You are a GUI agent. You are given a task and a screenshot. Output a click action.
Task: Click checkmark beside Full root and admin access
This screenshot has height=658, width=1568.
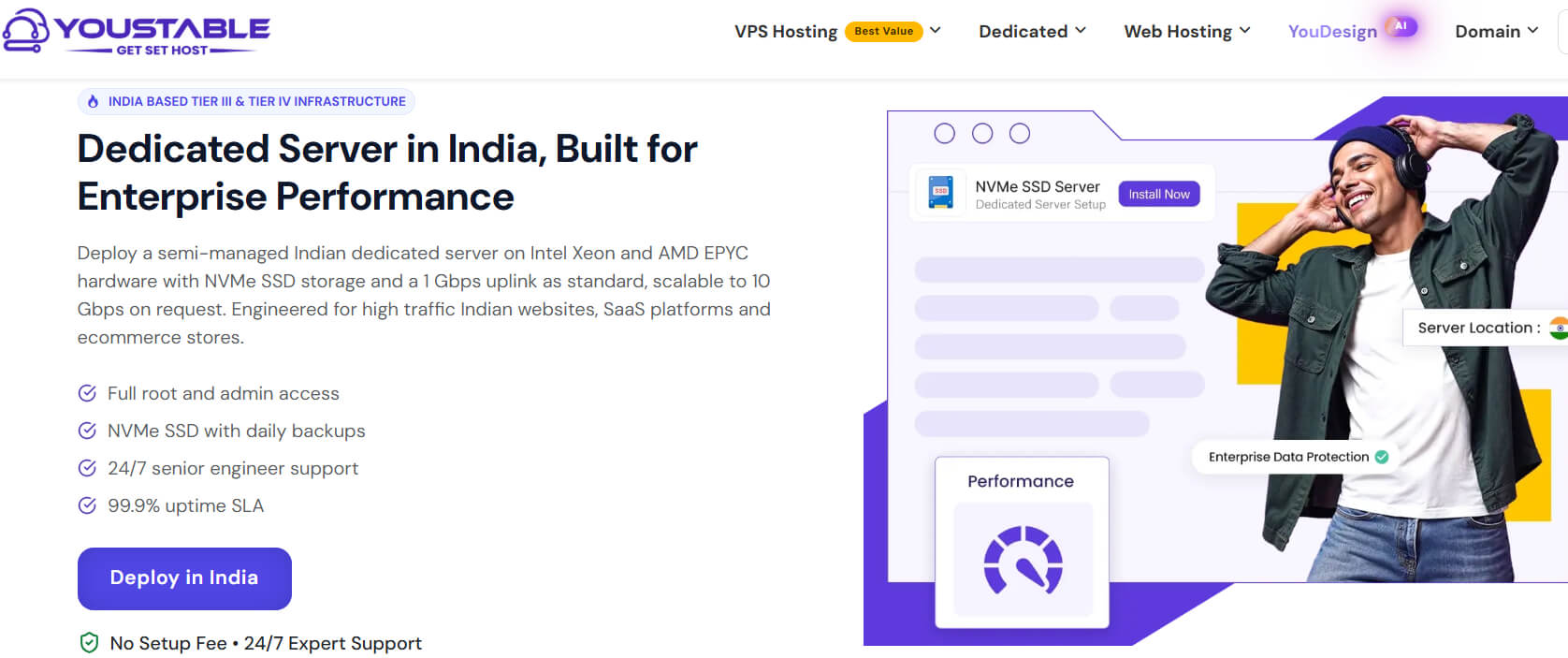tap(87, 393)
